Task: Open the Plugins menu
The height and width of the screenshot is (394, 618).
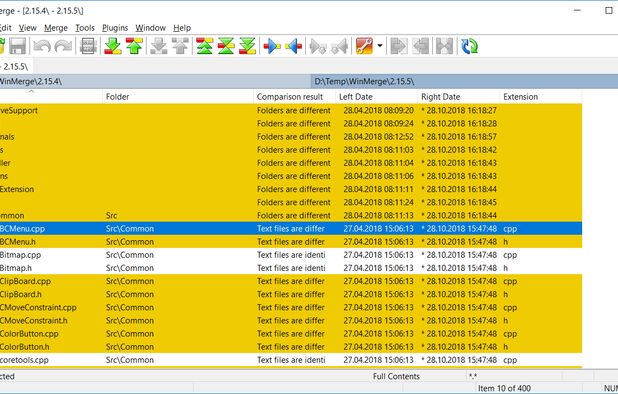Action: coord(115,28)
